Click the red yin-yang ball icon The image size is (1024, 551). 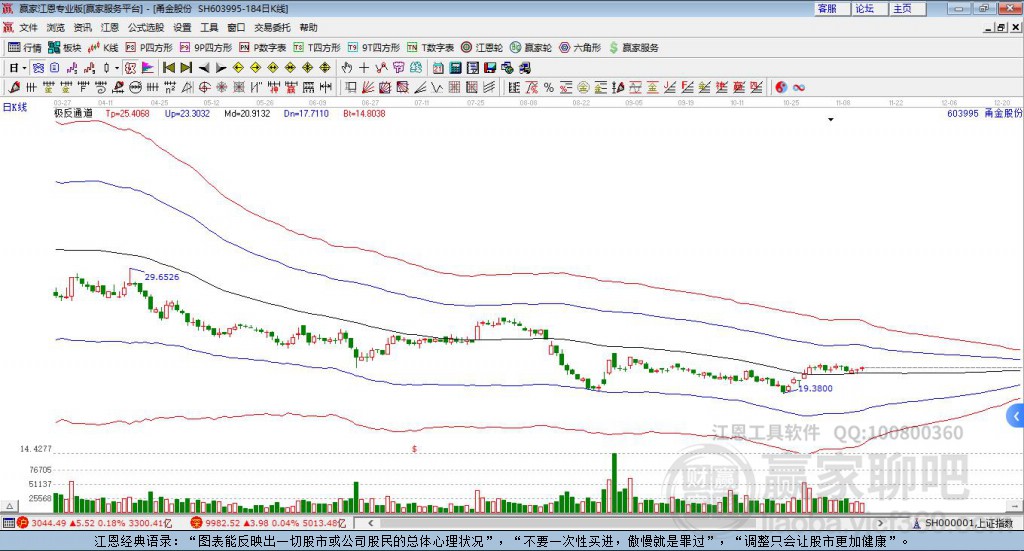click(782, 87)
